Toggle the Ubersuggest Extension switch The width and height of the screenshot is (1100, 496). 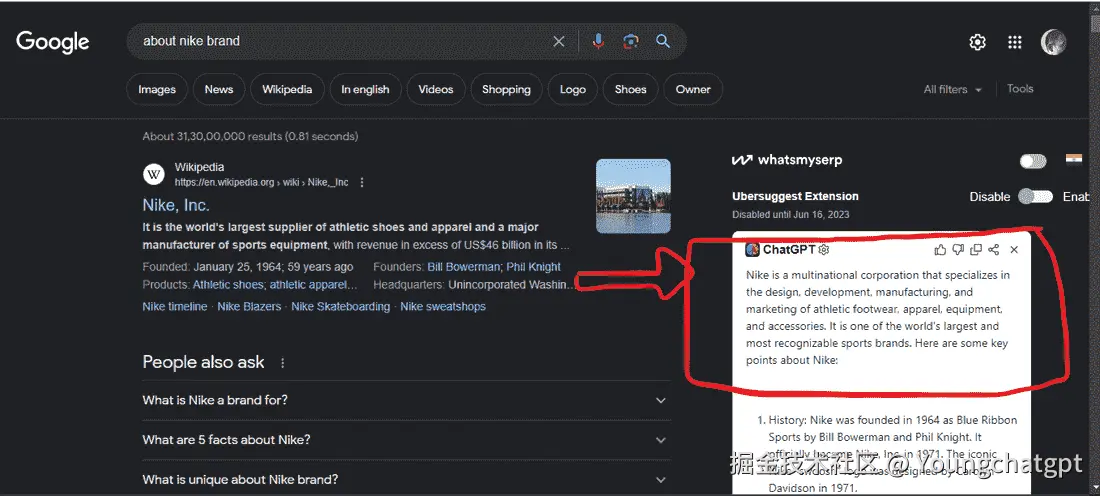(1035, 196)
